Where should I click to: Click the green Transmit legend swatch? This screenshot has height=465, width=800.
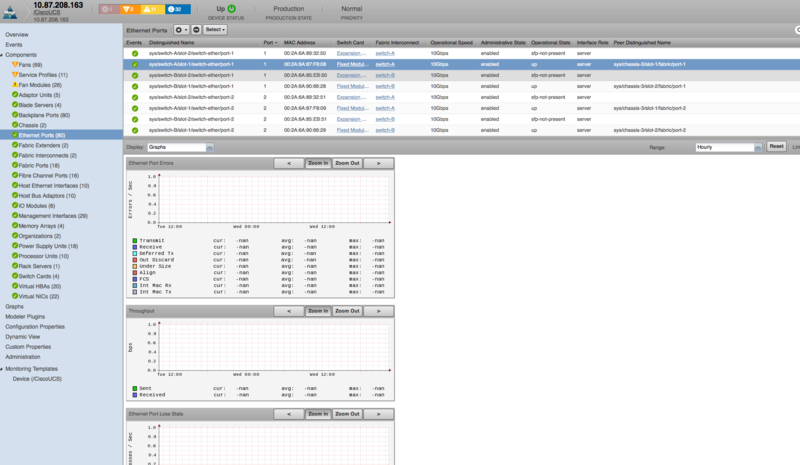135,240
